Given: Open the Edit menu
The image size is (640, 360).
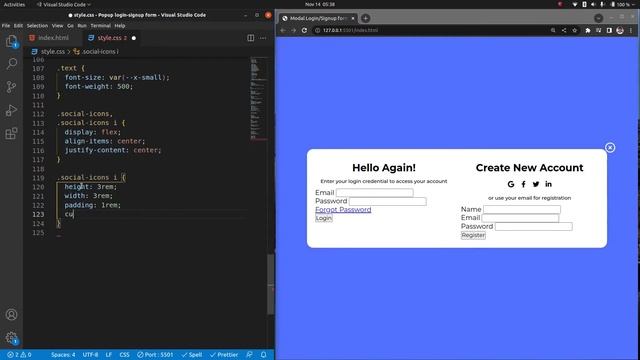Looking at the screenshot, I should click(x=18, y=26).
